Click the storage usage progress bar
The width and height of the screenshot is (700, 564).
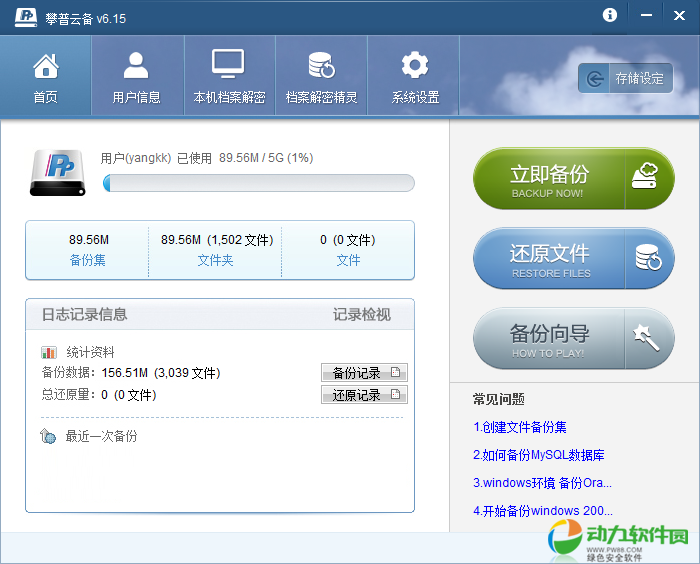point(258,183)
